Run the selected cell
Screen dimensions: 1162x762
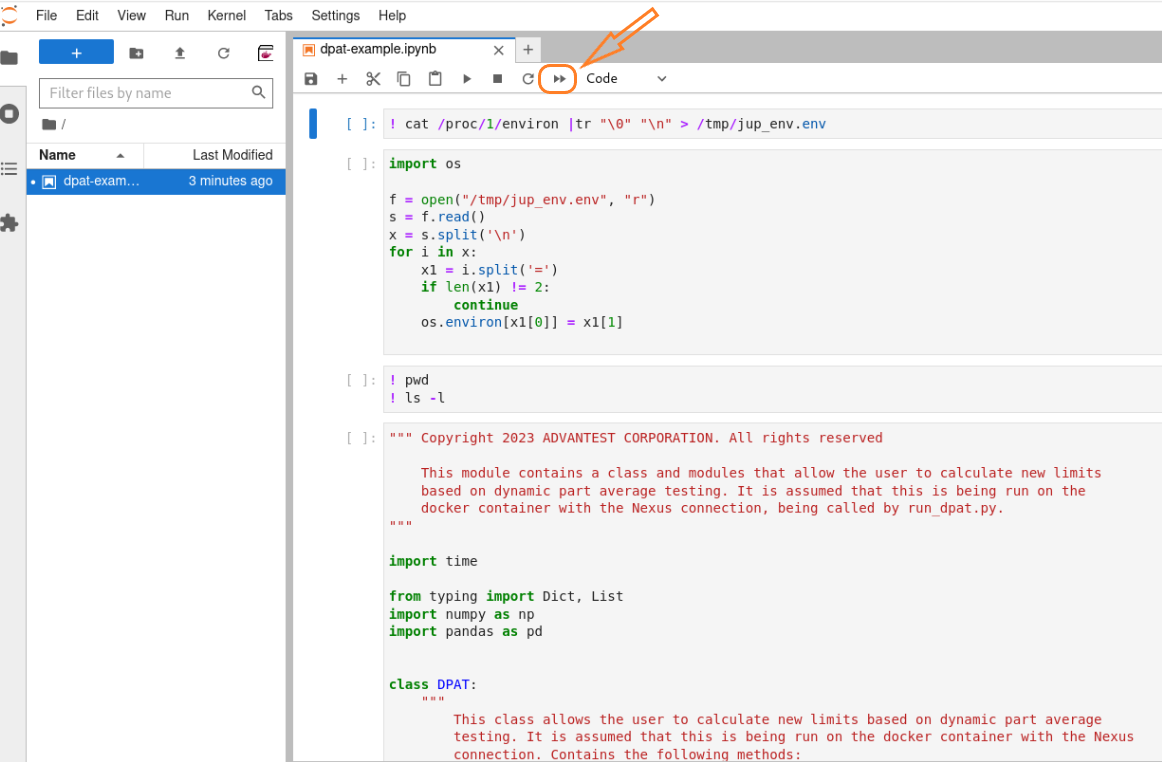[x=466, y=79]
